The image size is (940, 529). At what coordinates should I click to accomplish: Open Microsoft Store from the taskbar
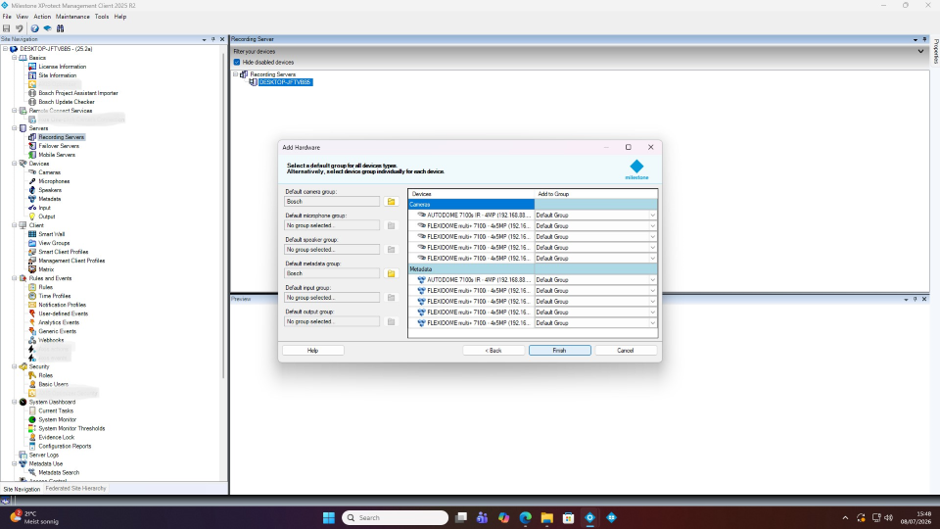click(x=568, y=518)
